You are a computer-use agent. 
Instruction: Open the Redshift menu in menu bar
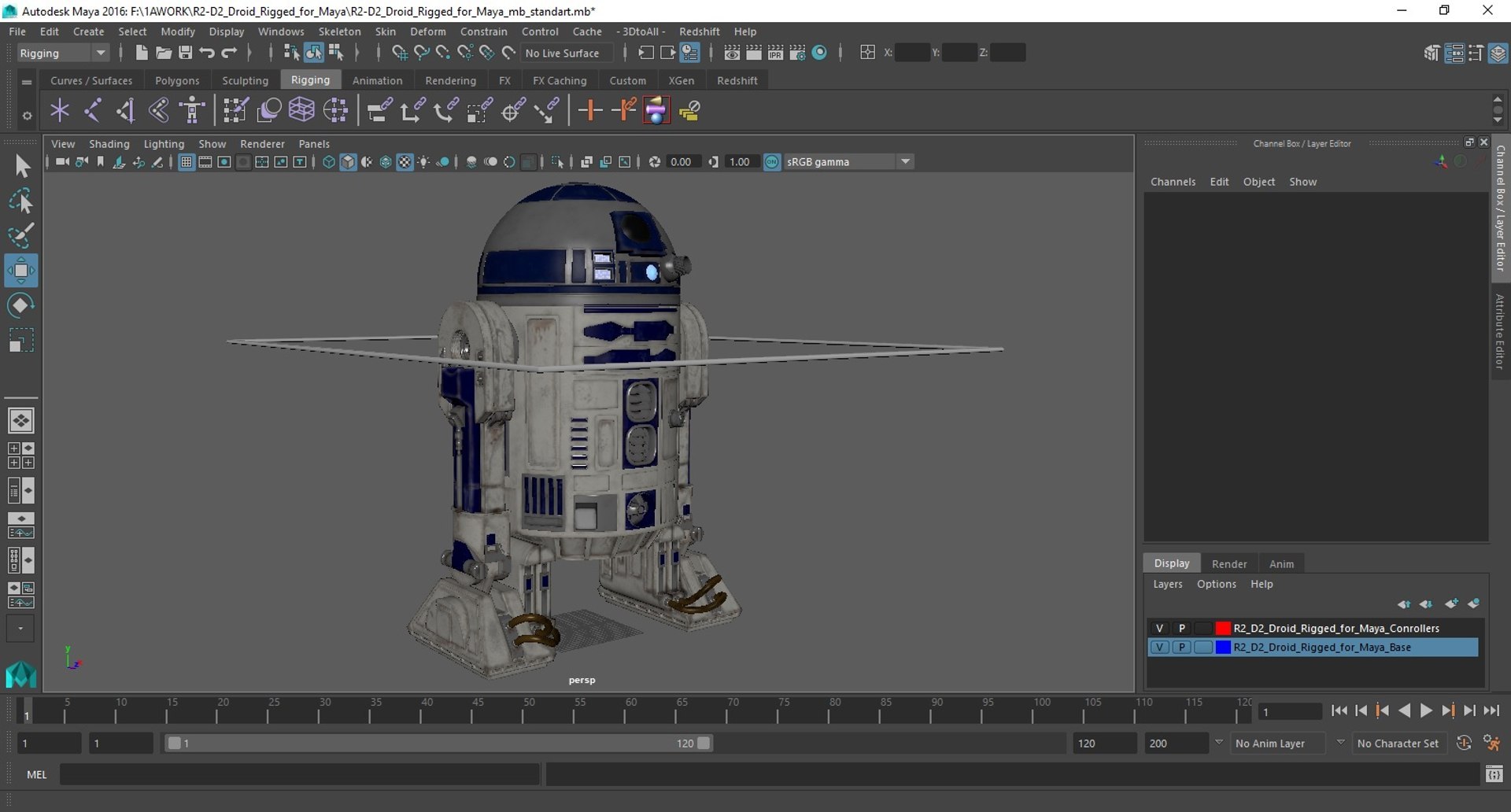click(699, 31)
